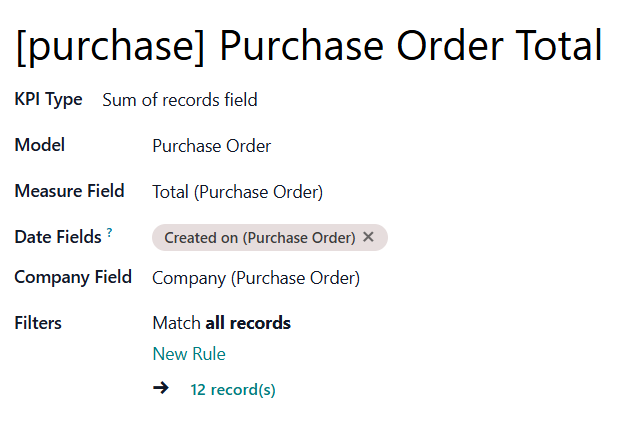623x437 pixels.
Task: Add a New Rule to filters
Action: pos(189,354)
